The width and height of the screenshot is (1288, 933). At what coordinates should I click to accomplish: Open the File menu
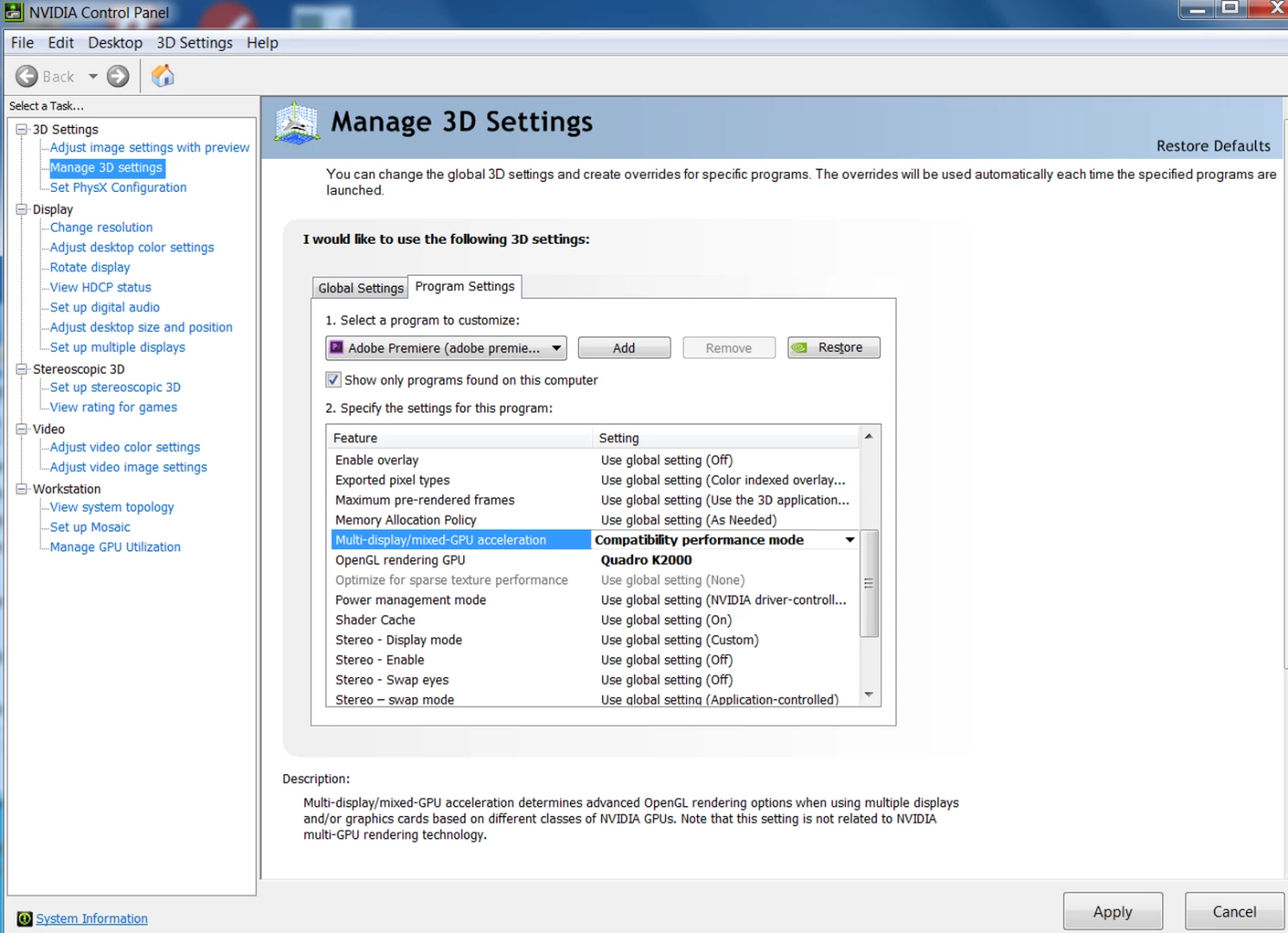[x=22, y=42]
